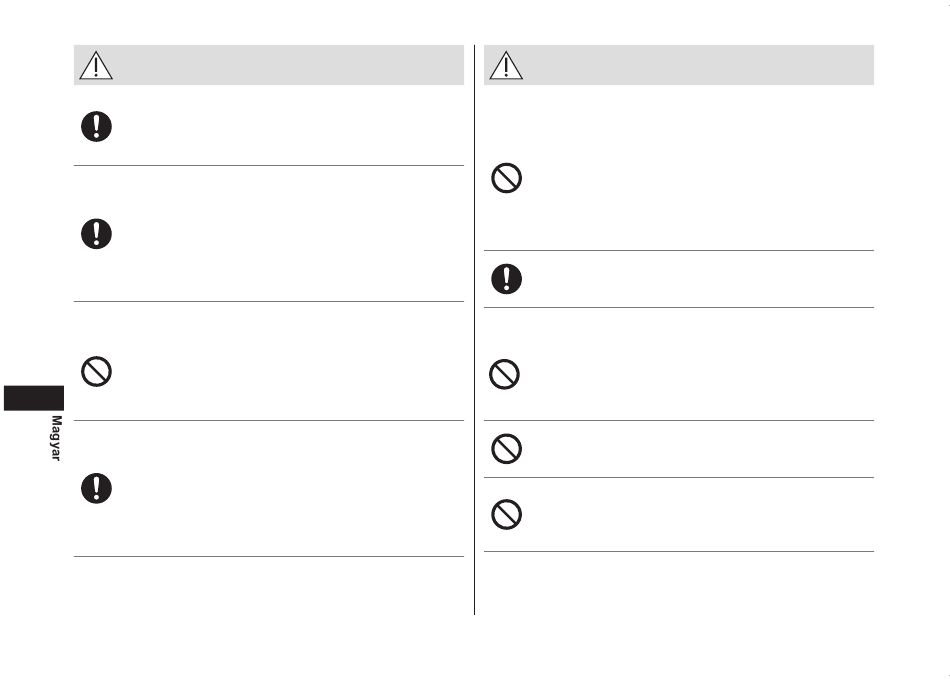Click the second exclamation icon in the left column
Image resolution: width=950 pixels, height=680 pixels.
pos(96,234)
